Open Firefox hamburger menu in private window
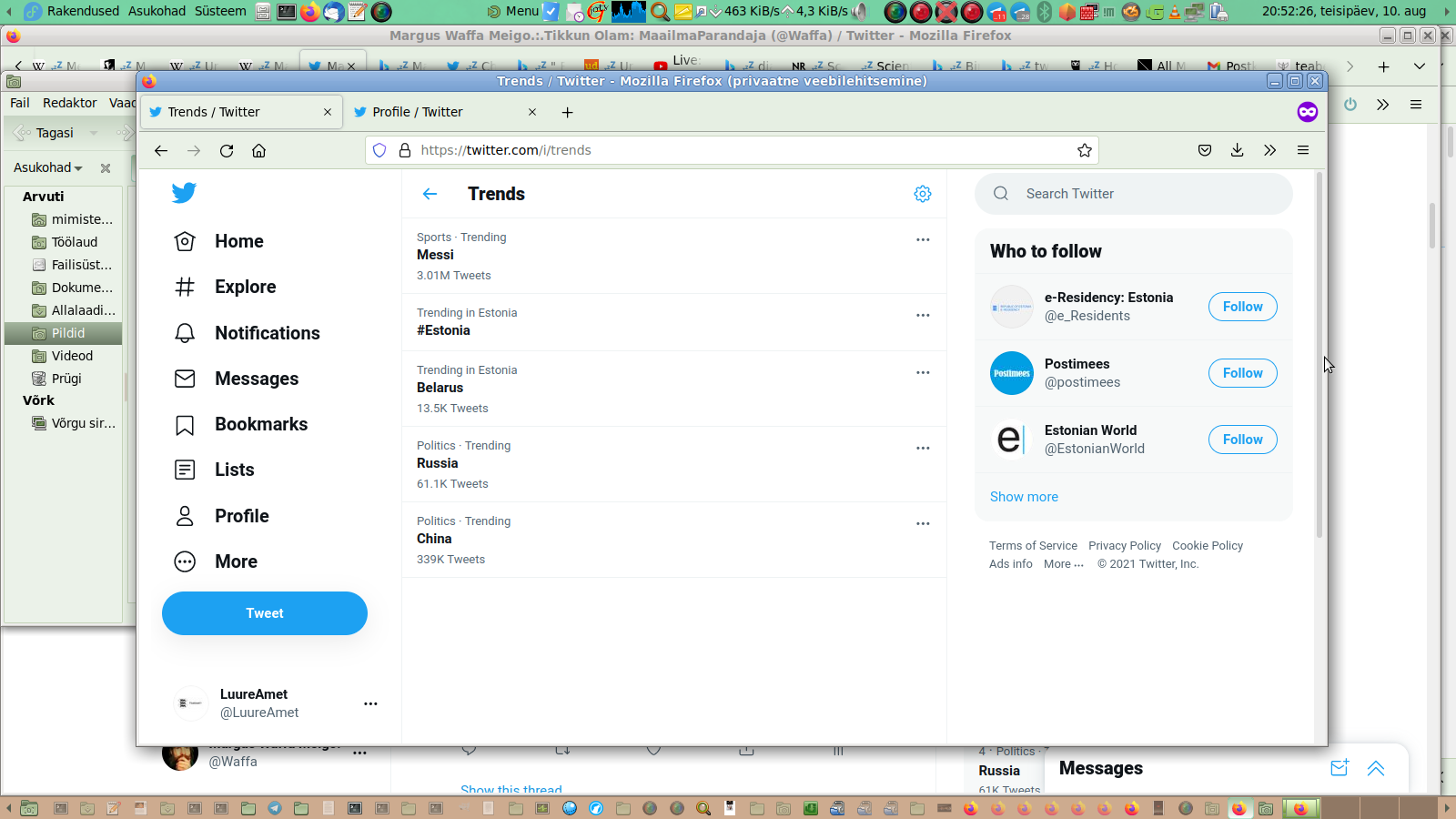This screenshot has width=1456, height=819. pos(1303,150)
